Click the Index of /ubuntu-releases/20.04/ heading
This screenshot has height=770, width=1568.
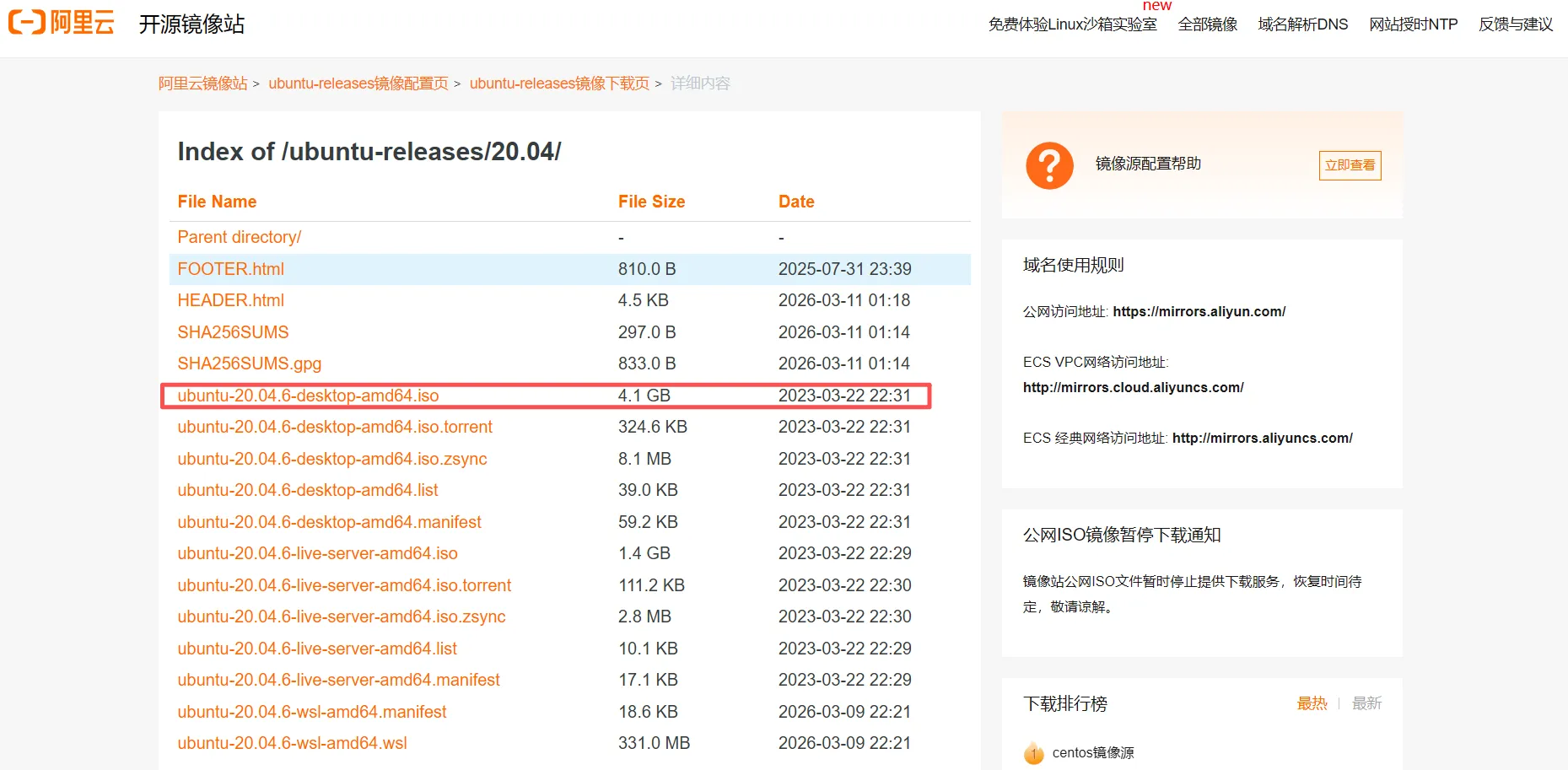coord(369,152)
